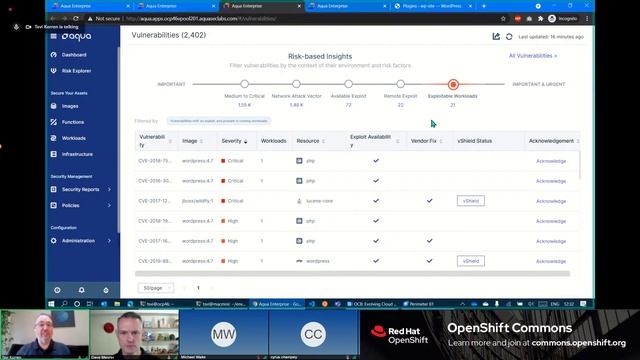Open Workloads in the sidebar

coord(73,138)
